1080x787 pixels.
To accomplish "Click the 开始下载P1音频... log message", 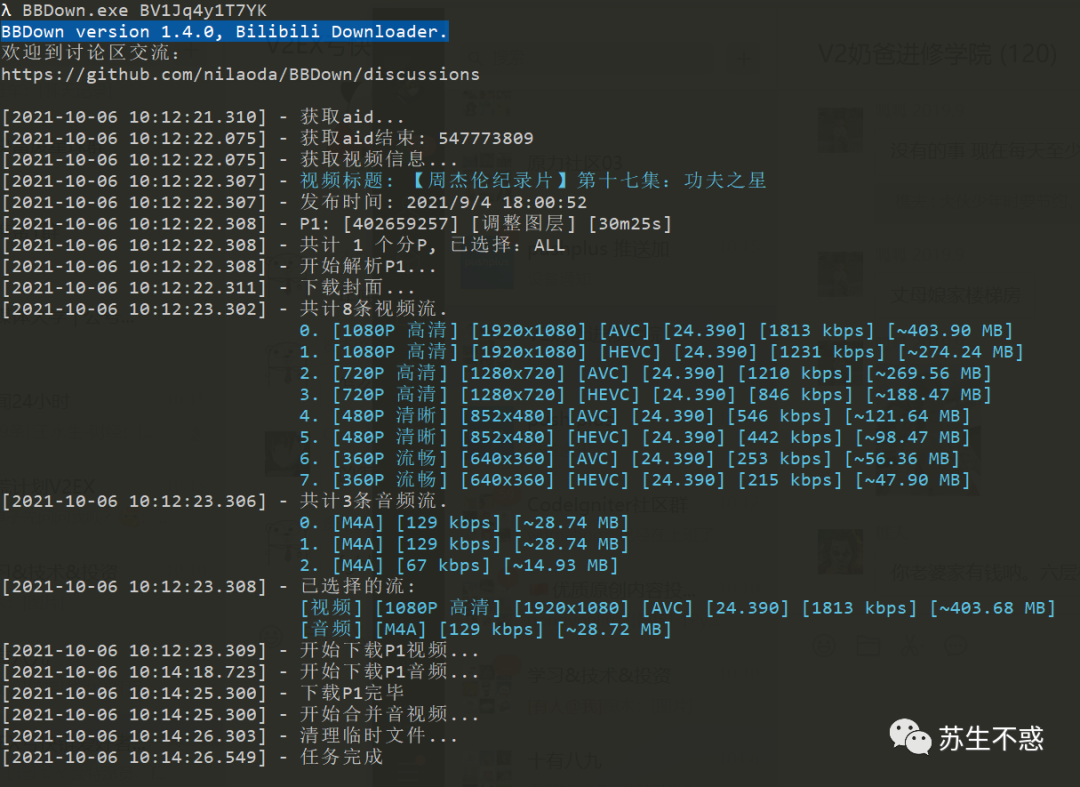I will [389, 672].
